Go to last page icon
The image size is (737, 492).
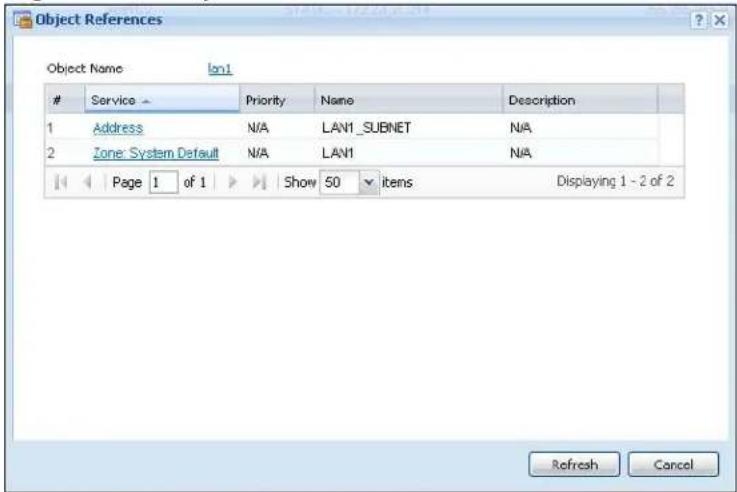(259, 182)
